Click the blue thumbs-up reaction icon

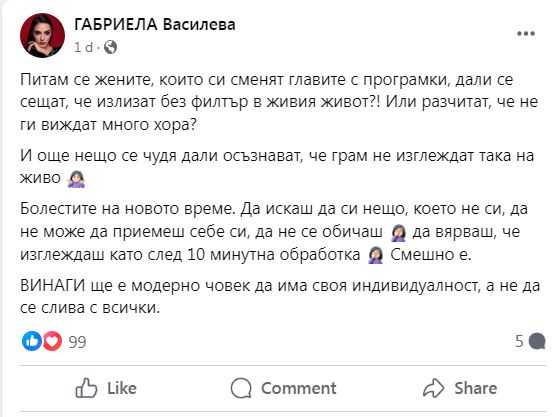(x=32, y=341)
